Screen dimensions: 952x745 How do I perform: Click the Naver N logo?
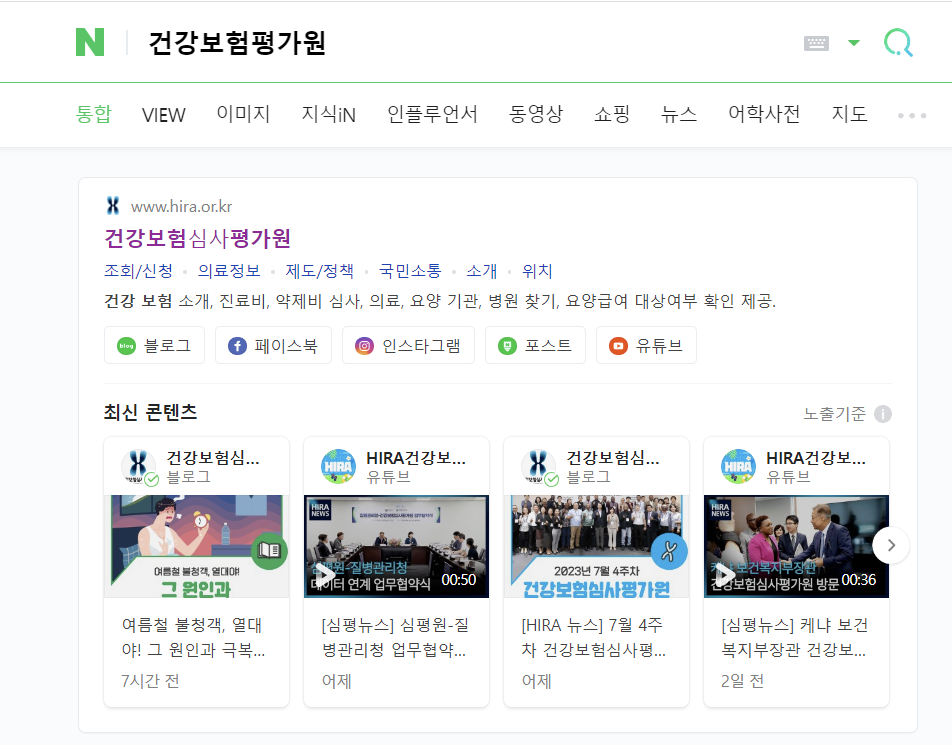(92, 40)
